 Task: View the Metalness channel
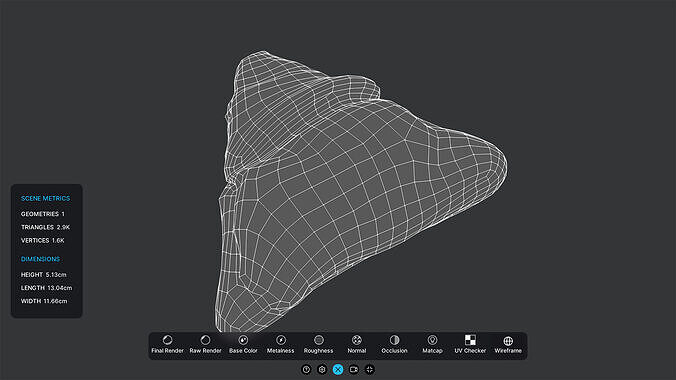[x=281, y=345]
